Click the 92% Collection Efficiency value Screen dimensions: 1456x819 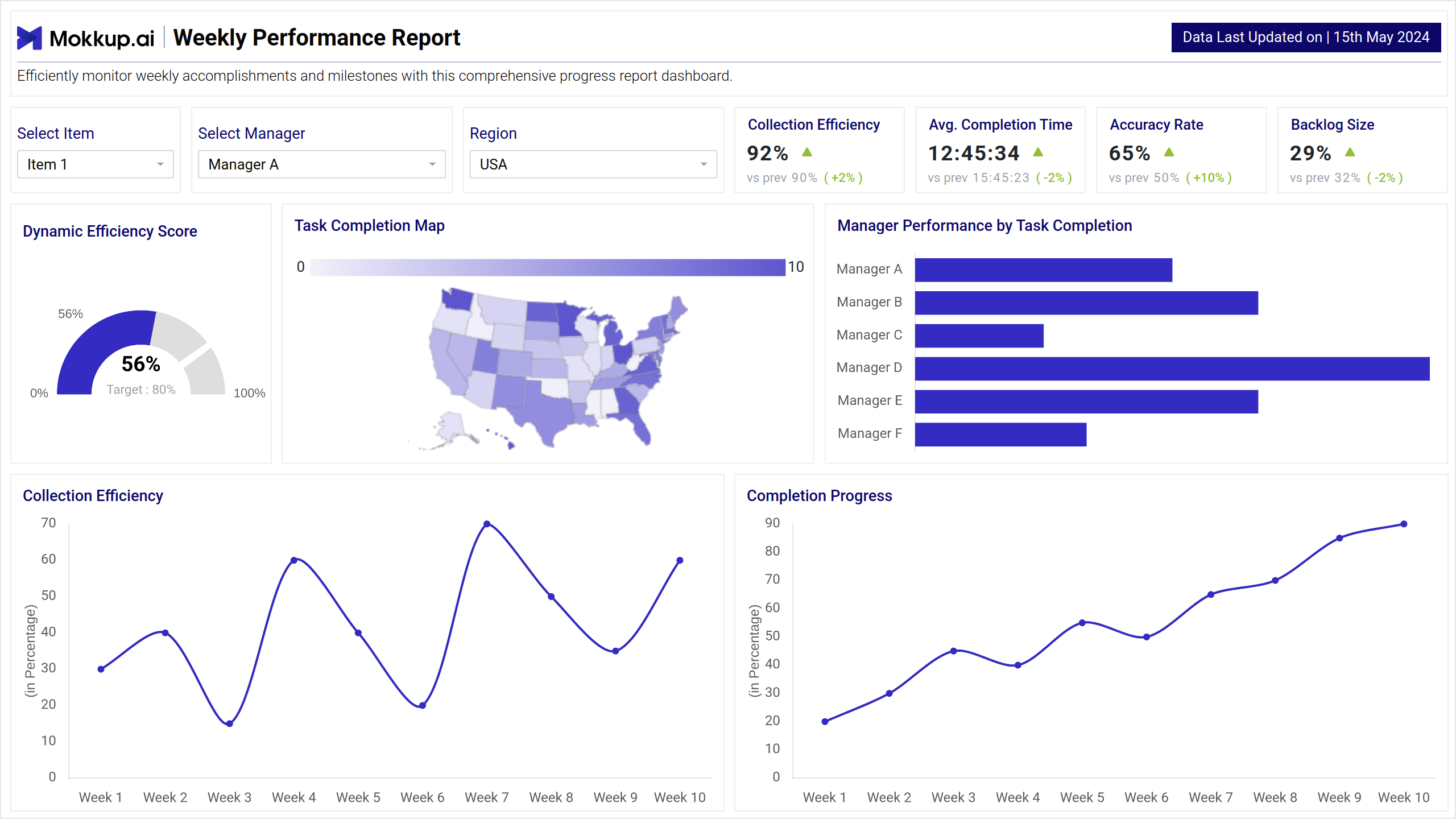point(767,153)
